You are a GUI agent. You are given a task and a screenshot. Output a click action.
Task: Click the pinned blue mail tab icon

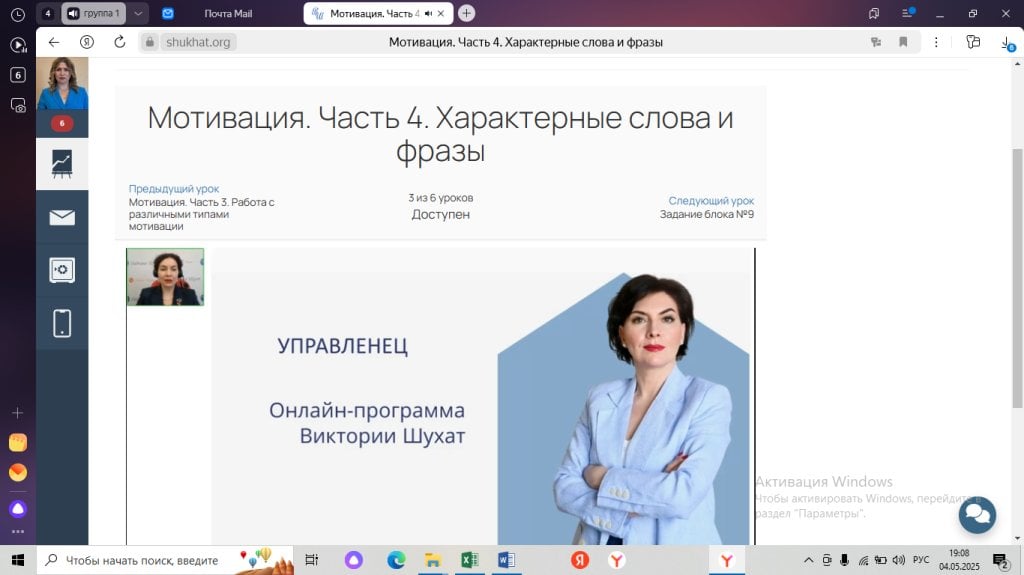pos(168,13)
